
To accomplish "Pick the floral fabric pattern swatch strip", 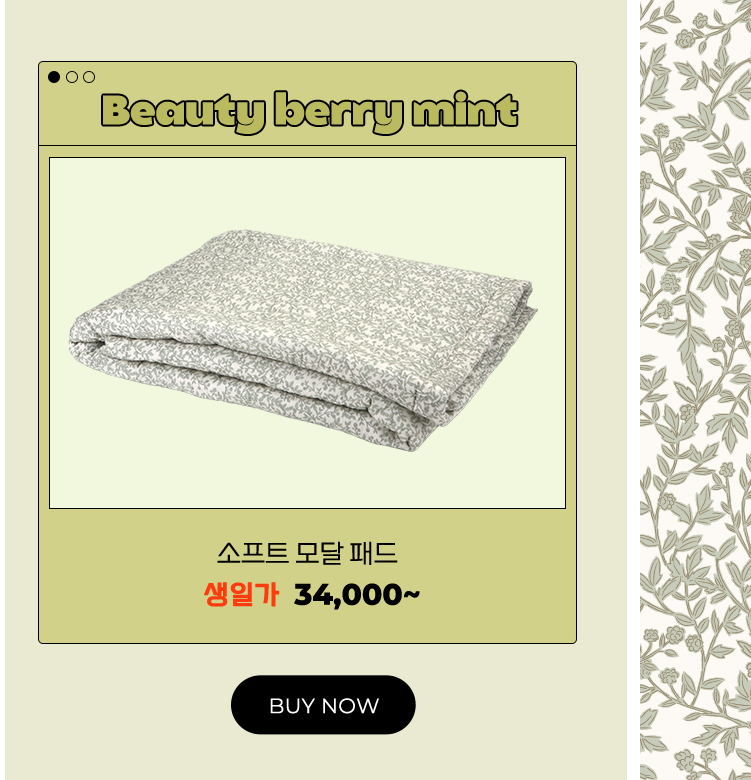I will tap(695, 390).
